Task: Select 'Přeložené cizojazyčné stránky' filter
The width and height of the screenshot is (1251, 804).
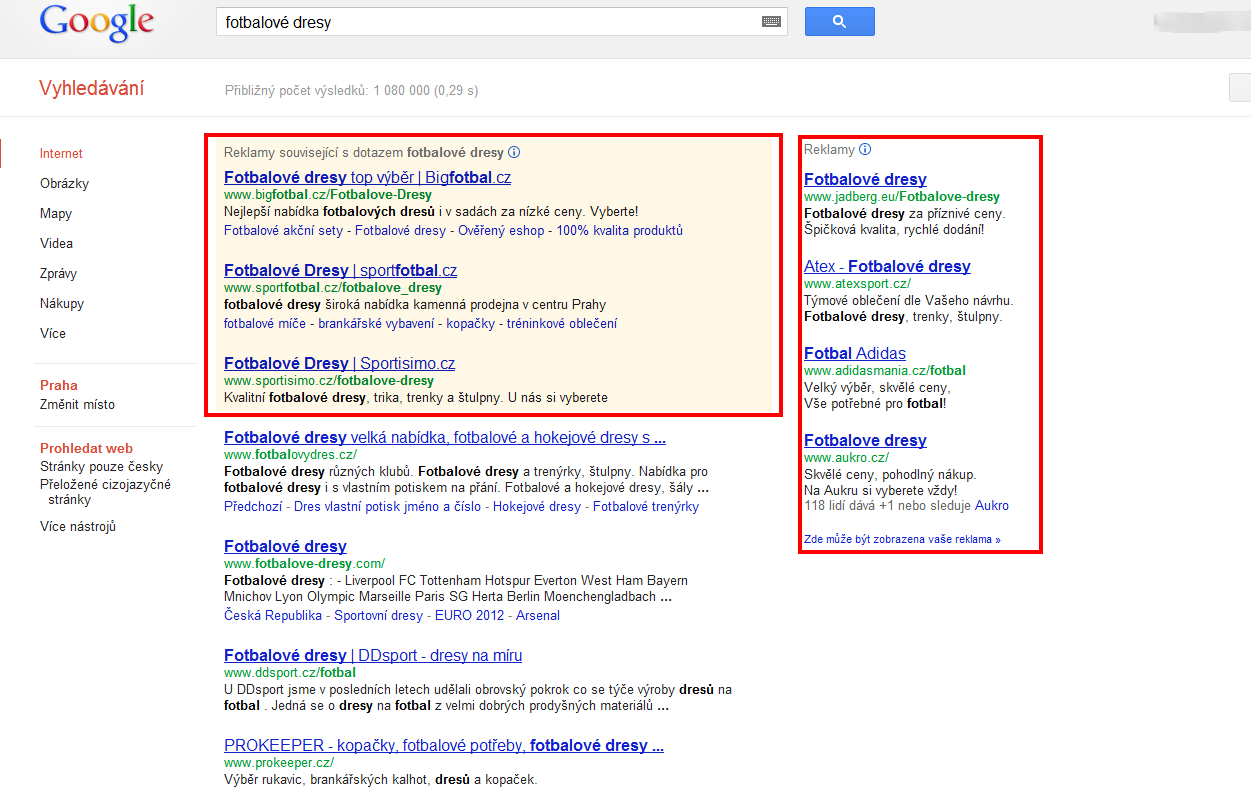Action: 105,492
